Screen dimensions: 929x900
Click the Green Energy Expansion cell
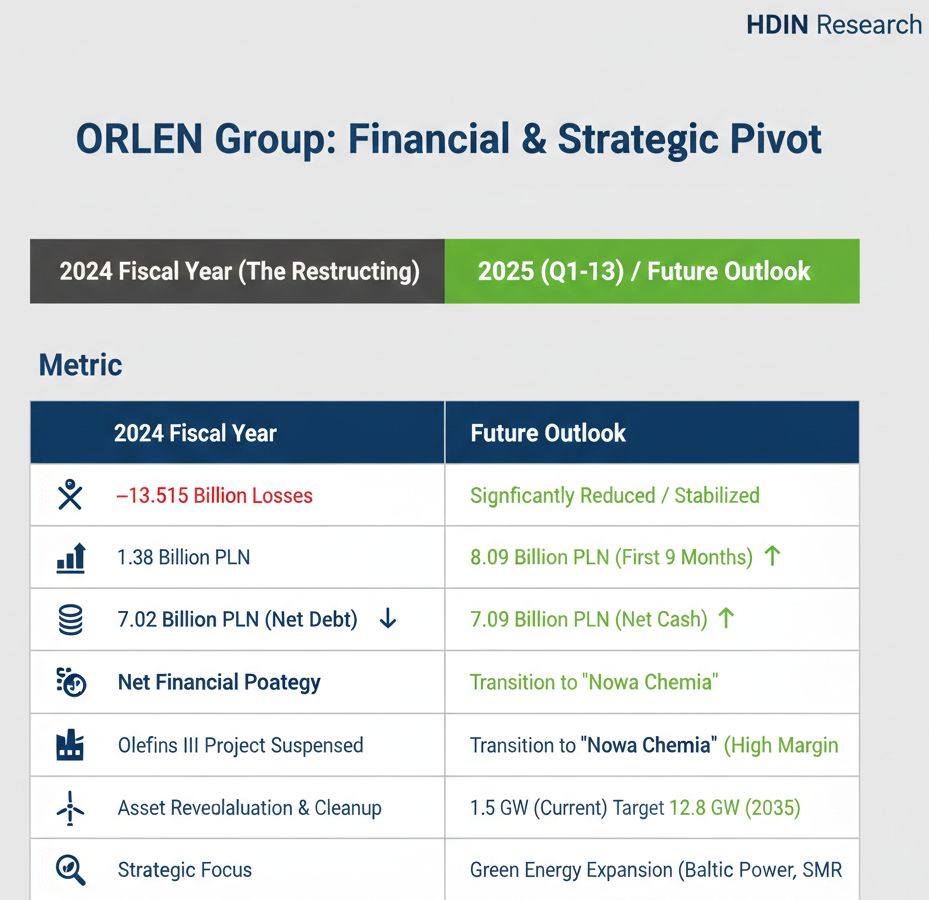(655, 870)
